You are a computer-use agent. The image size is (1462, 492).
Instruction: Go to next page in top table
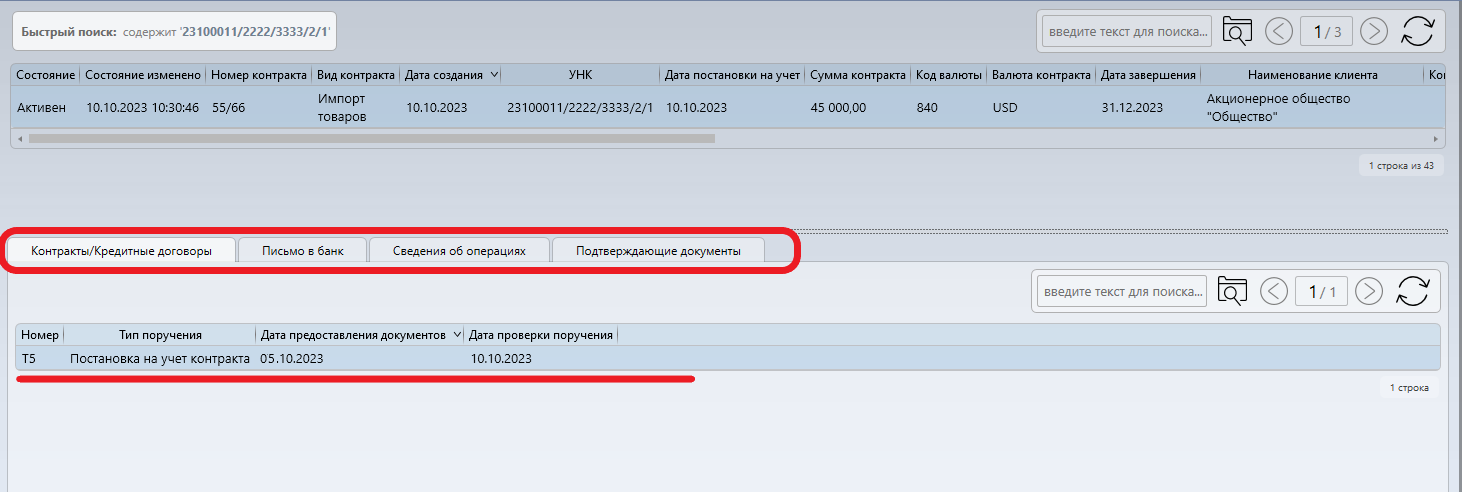point(1374,32)
